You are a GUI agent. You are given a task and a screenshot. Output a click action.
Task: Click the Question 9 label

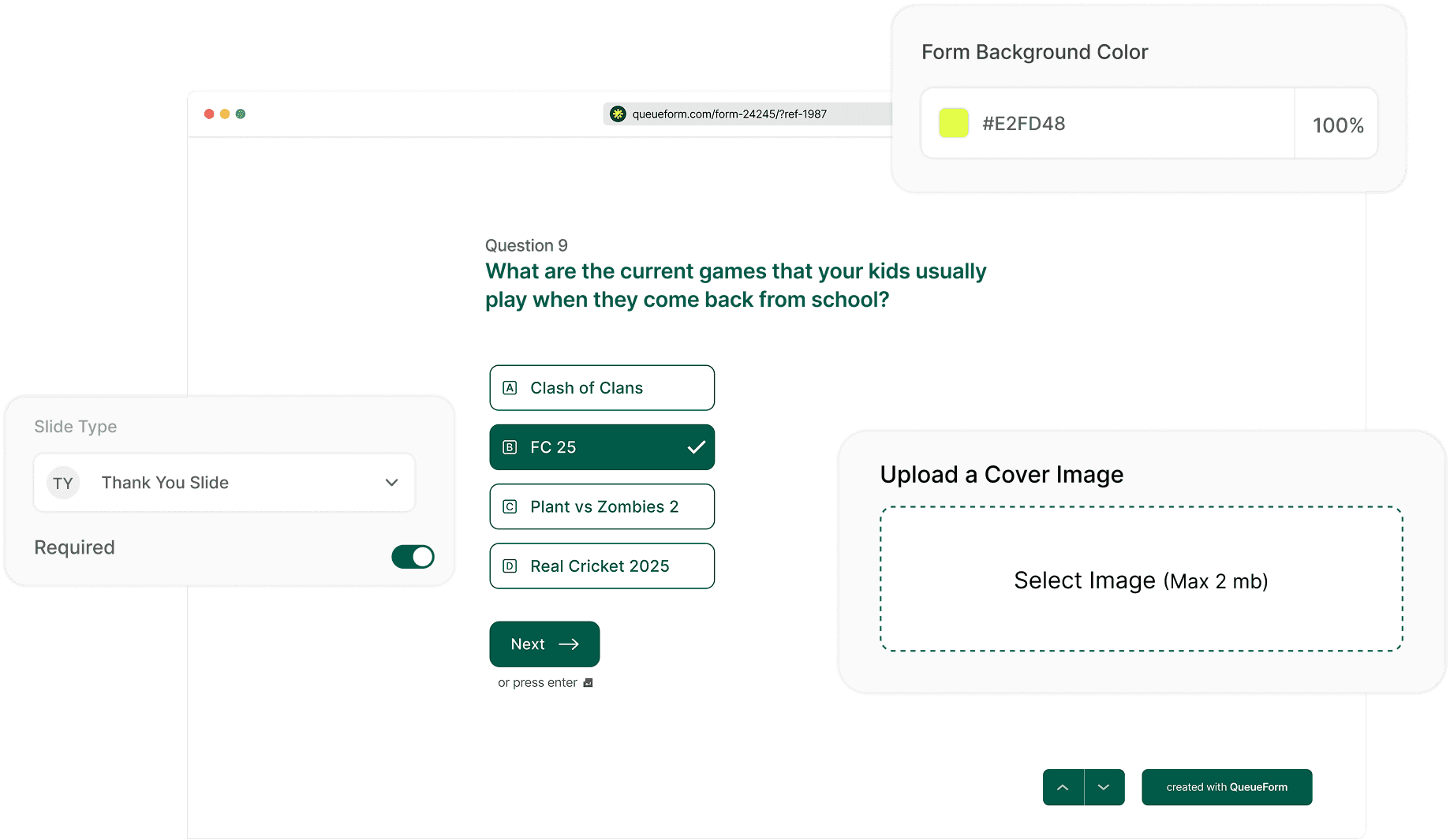[526, 245]
